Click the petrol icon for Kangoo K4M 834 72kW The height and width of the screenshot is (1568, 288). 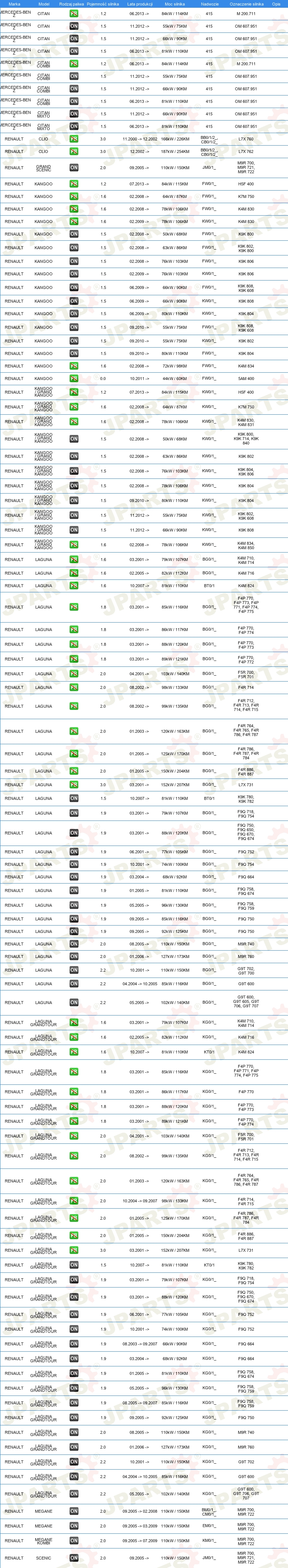tap(74, 366)
